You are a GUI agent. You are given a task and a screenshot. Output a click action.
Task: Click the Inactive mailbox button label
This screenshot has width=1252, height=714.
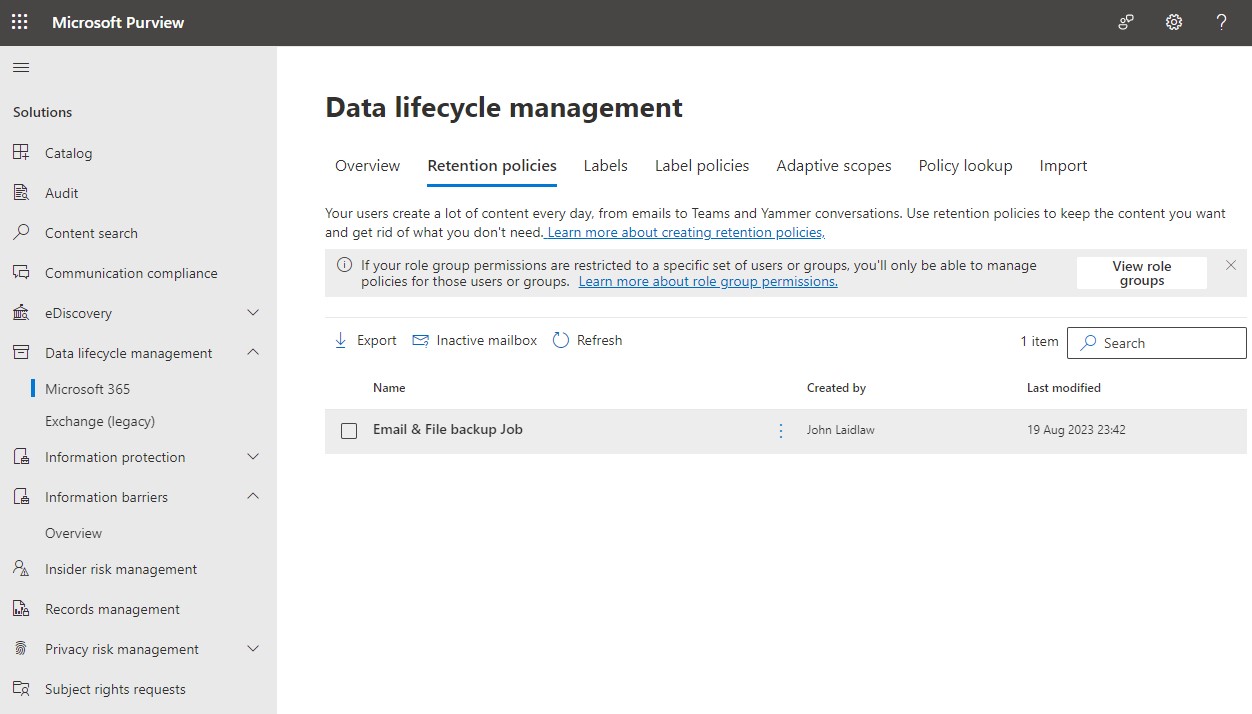(487, 340)
